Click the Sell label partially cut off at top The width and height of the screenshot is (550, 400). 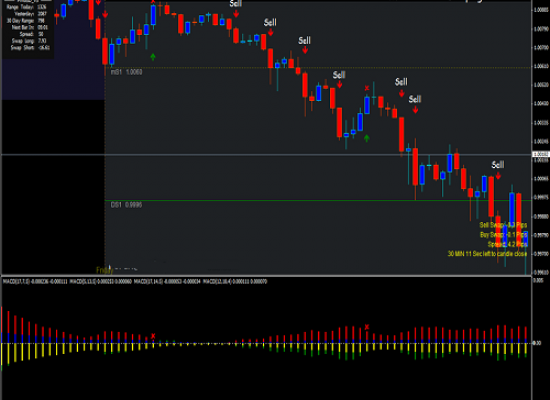click(236, 4)
